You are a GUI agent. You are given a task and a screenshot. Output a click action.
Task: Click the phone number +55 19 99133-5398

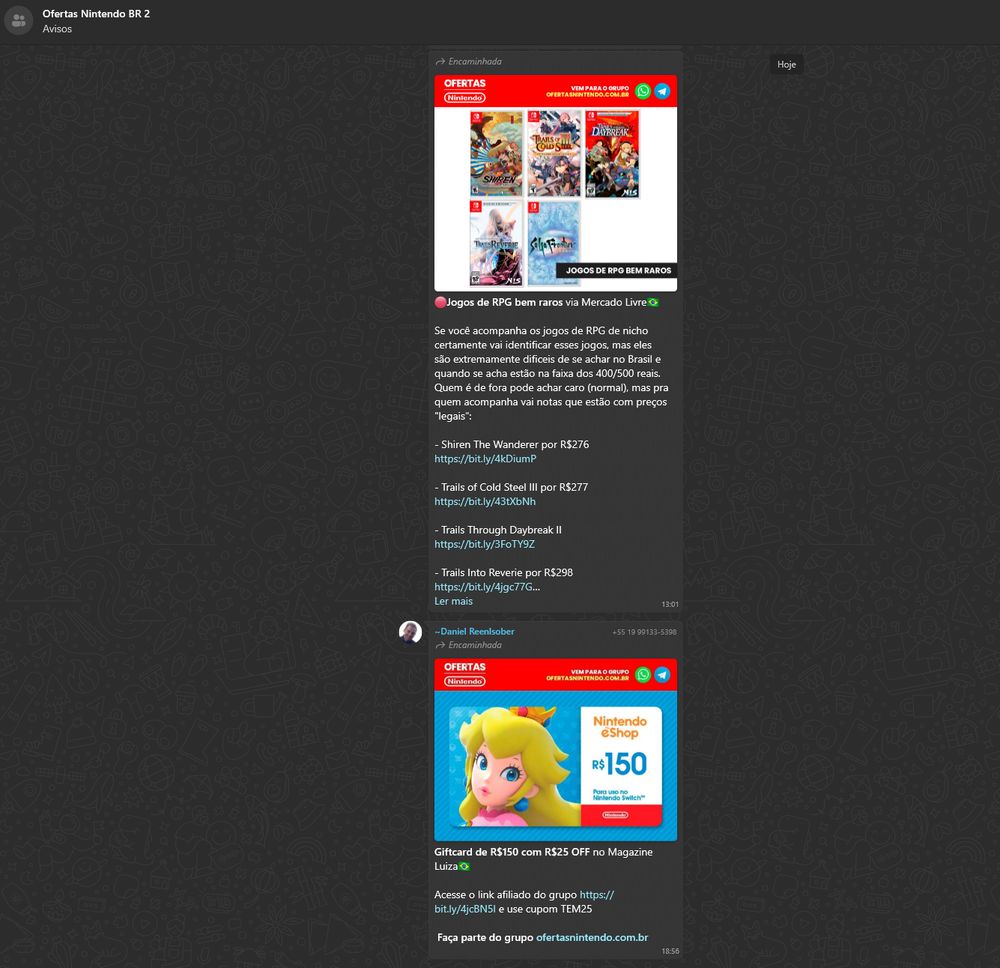coord(644,632)
